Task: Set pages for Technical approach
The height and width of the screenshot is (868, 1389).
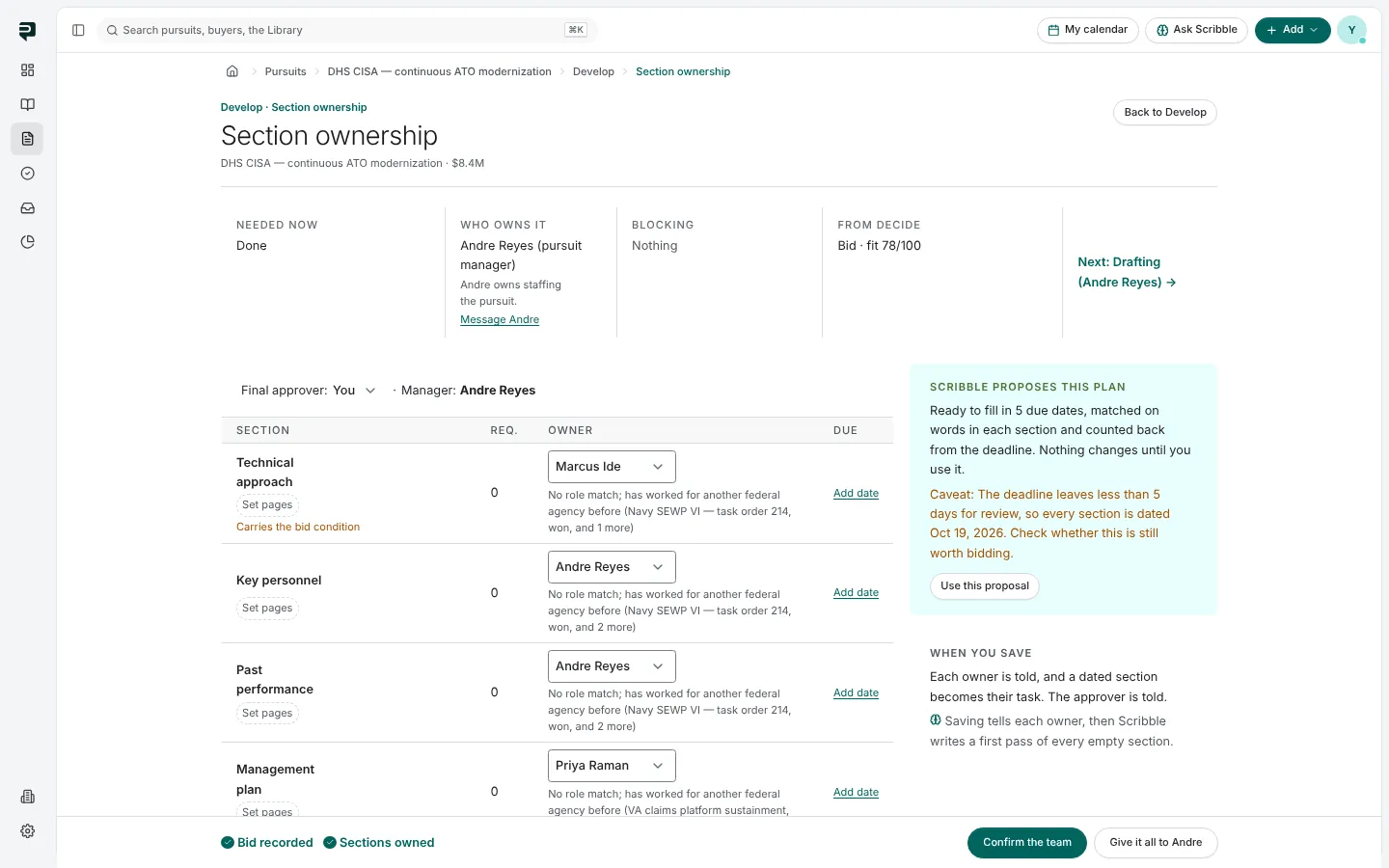Action: [267, 504]
